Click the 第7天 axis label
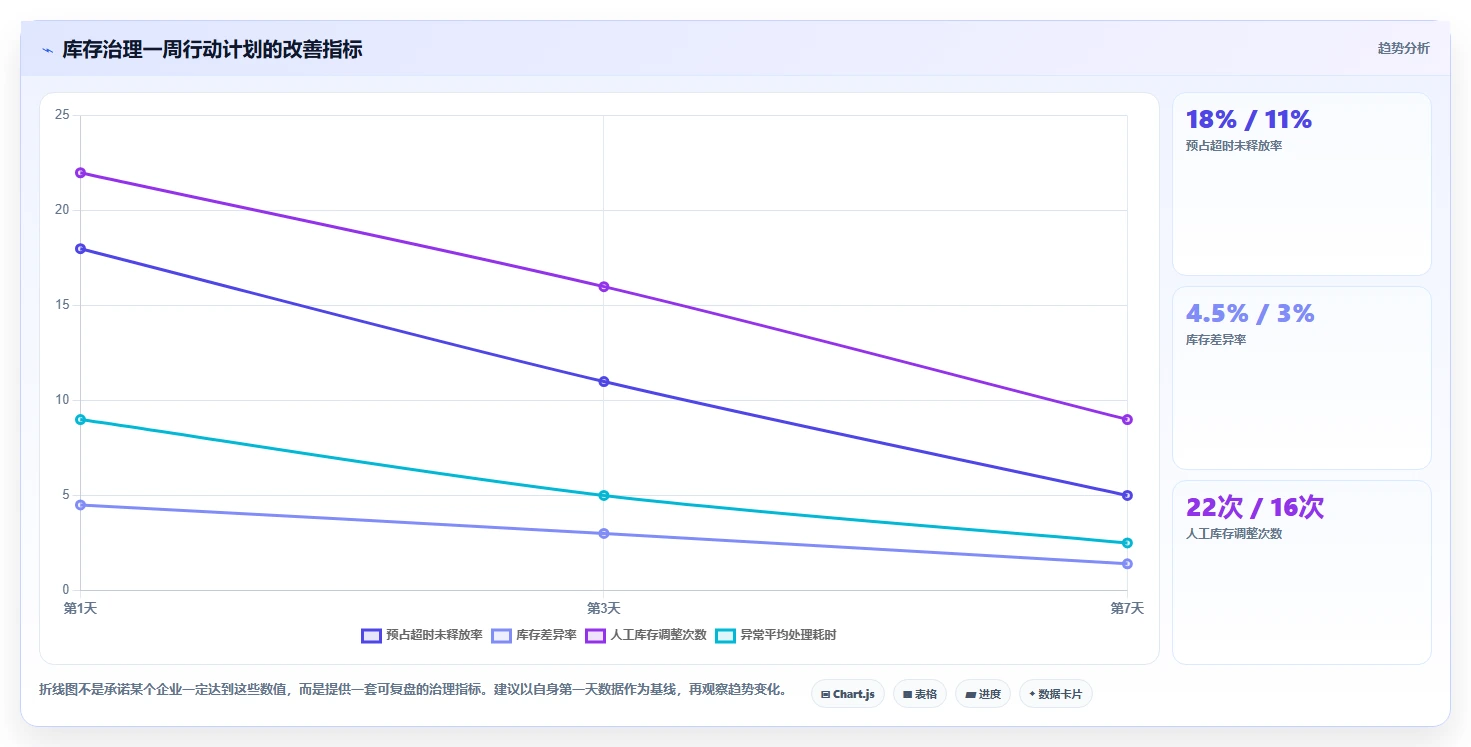 1127,608
